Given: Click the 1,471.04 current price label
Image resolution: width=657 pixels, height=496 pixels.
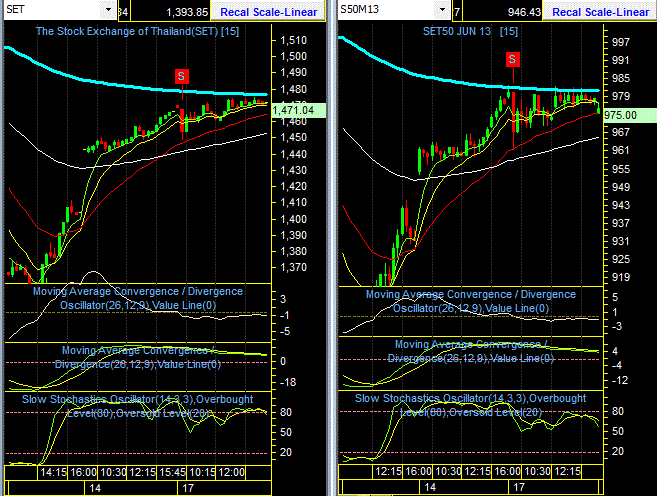Looking at the screenshot, I should click(298, 110).
